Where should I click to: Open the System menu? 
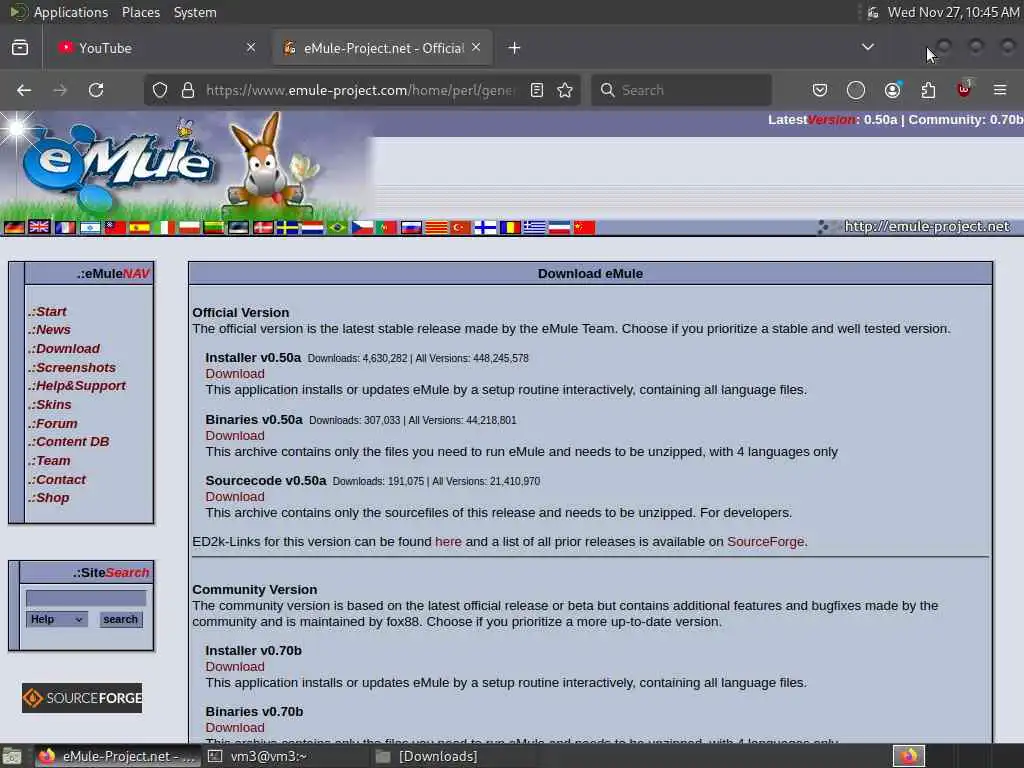pyautogui.click(x=195, y=12)
